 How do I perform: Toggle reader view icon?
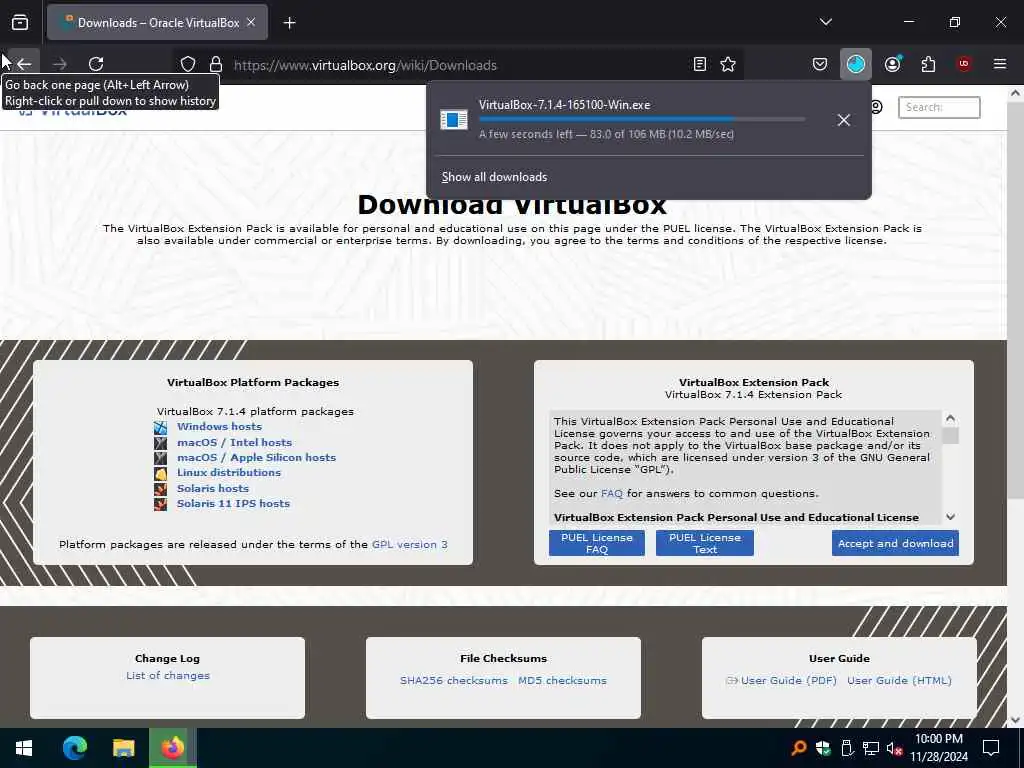click(x=699, y=64)
